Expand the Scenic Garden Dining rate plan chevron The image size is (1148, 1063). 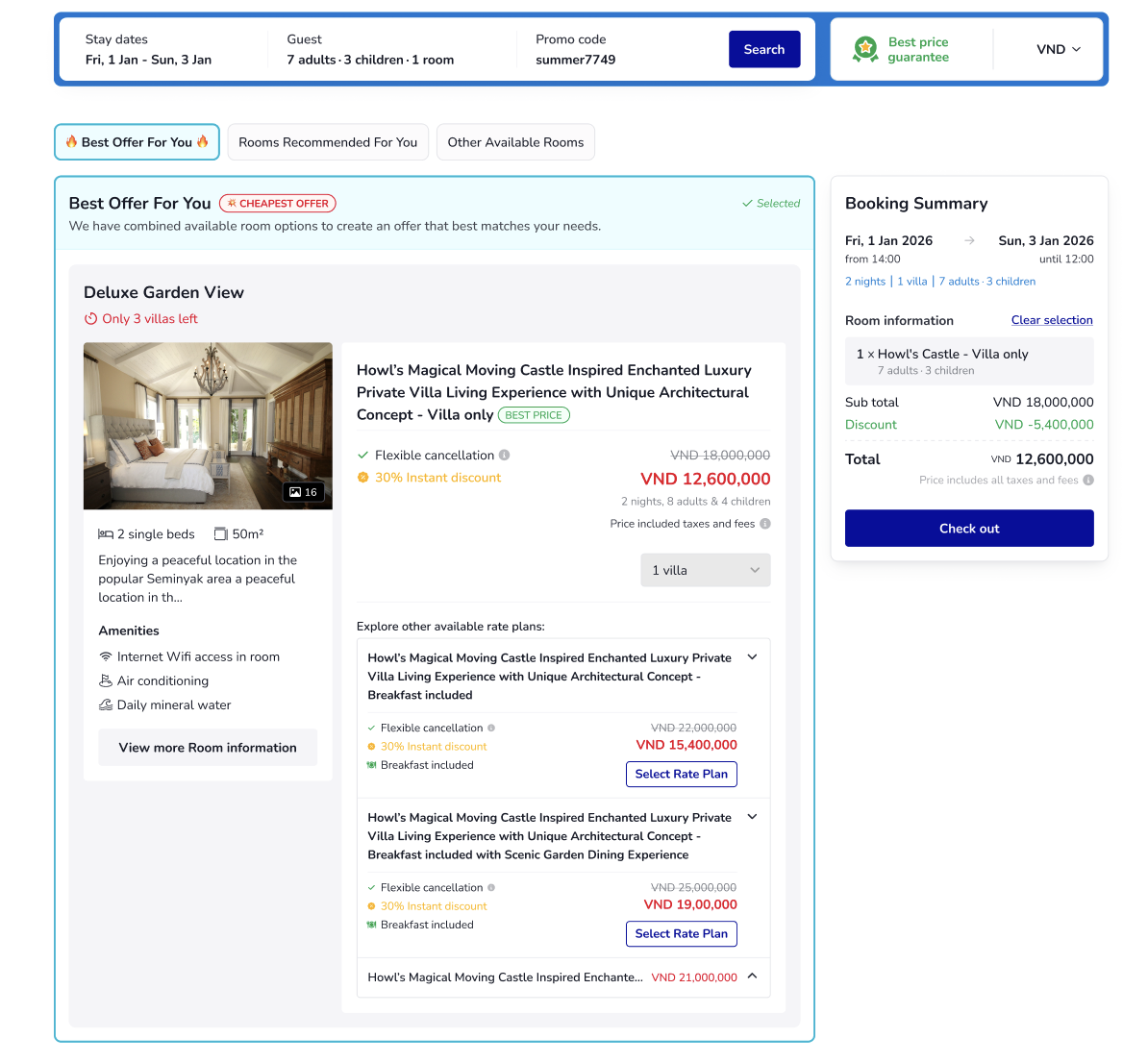click(x=752, y=817)
